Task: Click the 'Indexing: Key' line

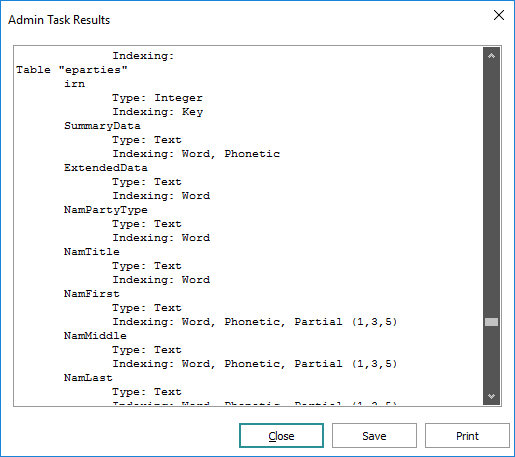Action: click(x=158, y=112)
